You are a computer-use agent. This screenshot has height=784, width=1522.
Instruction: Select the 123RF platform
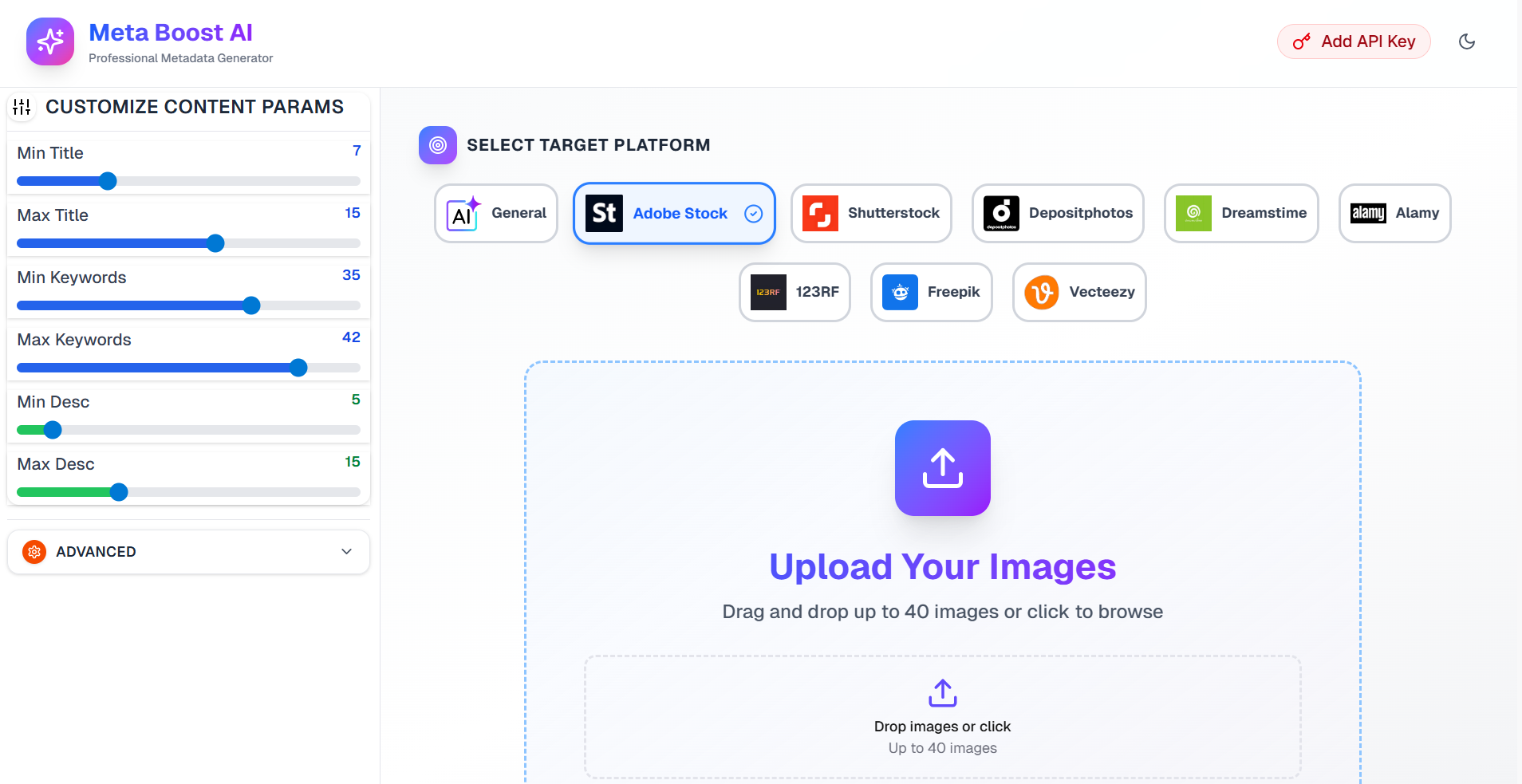(x=795, y=292)
